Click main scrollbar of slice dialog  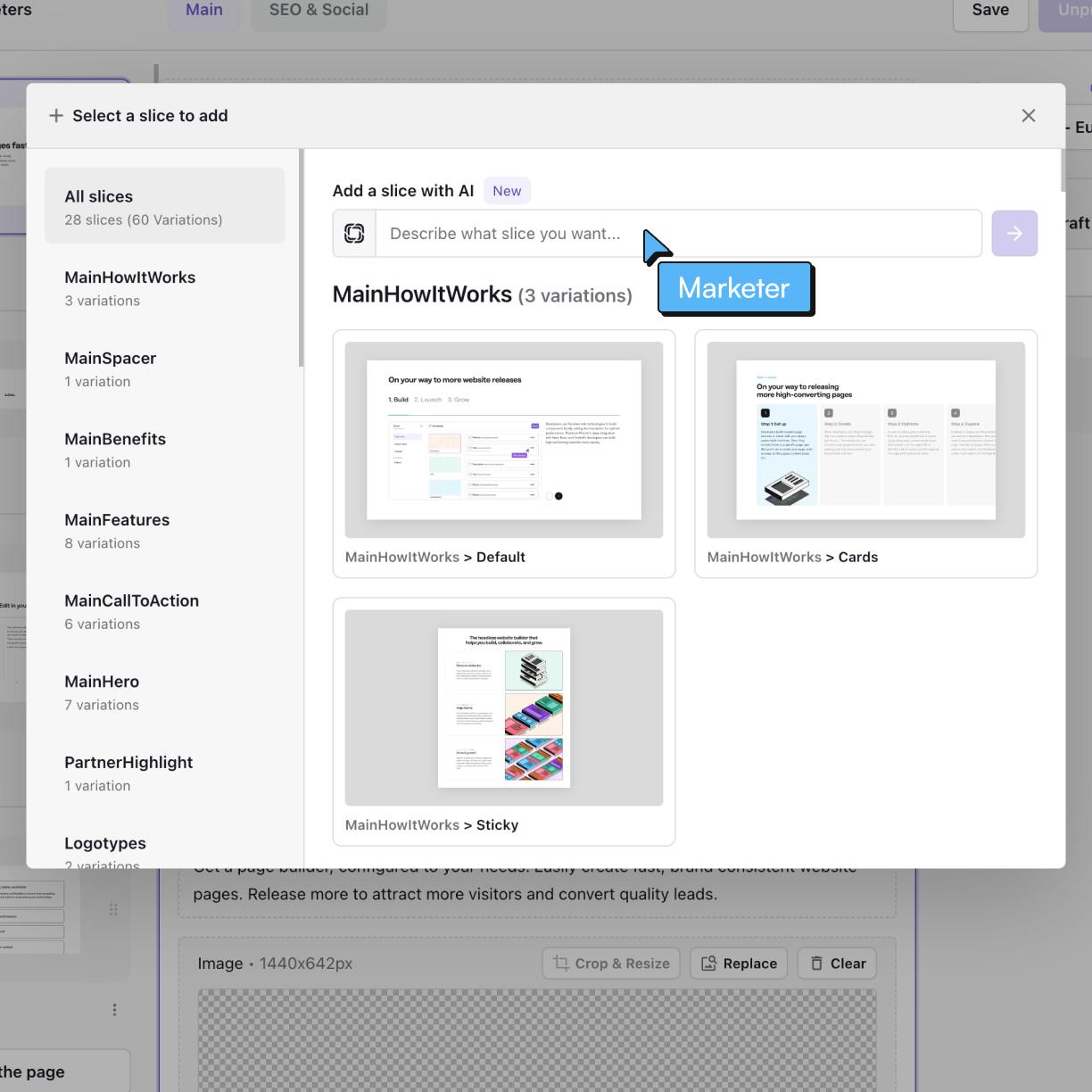(1063, 170)
